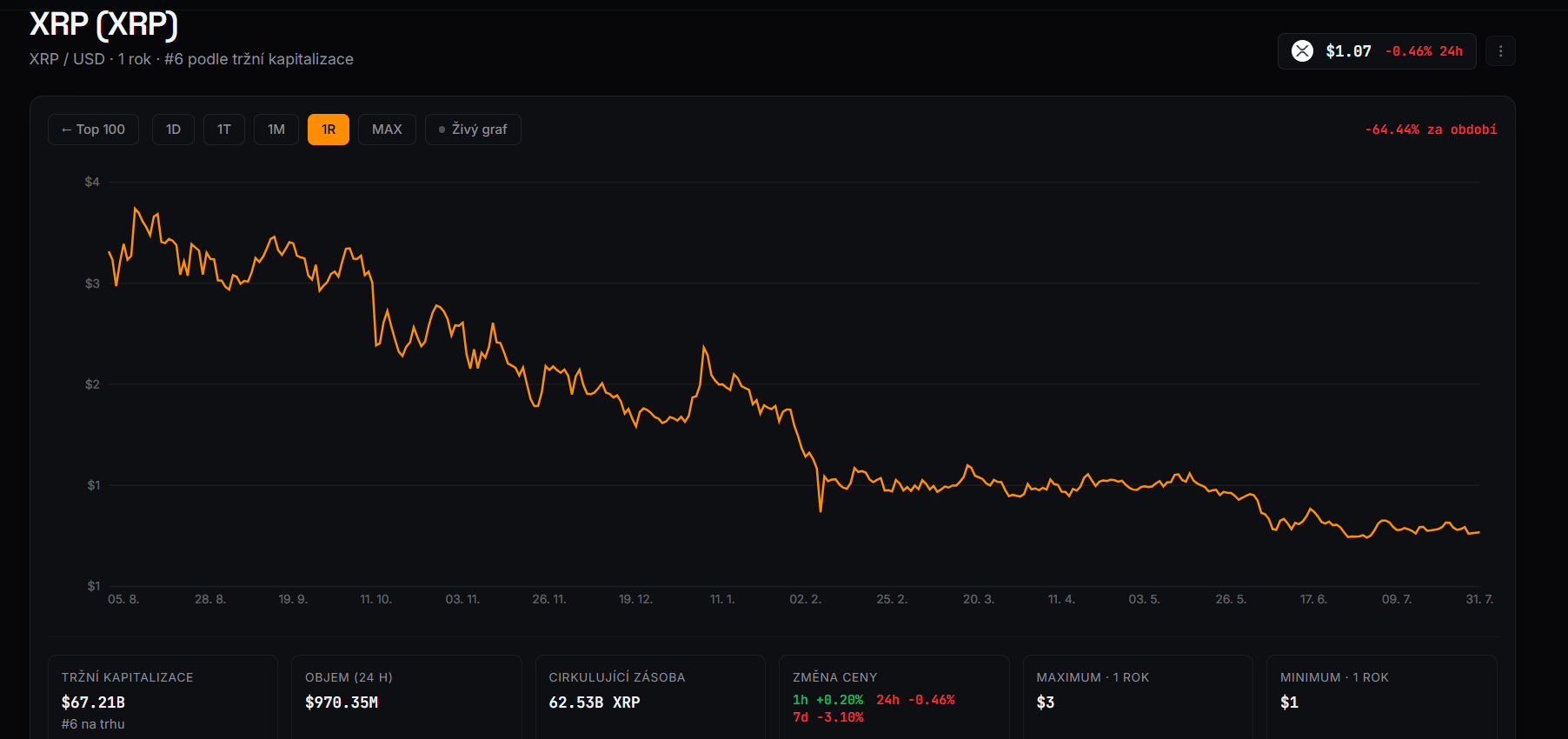Select the 1T time range
This screenshot has height=739, width=1568.
pyautogui.click(x=224, y=130)
